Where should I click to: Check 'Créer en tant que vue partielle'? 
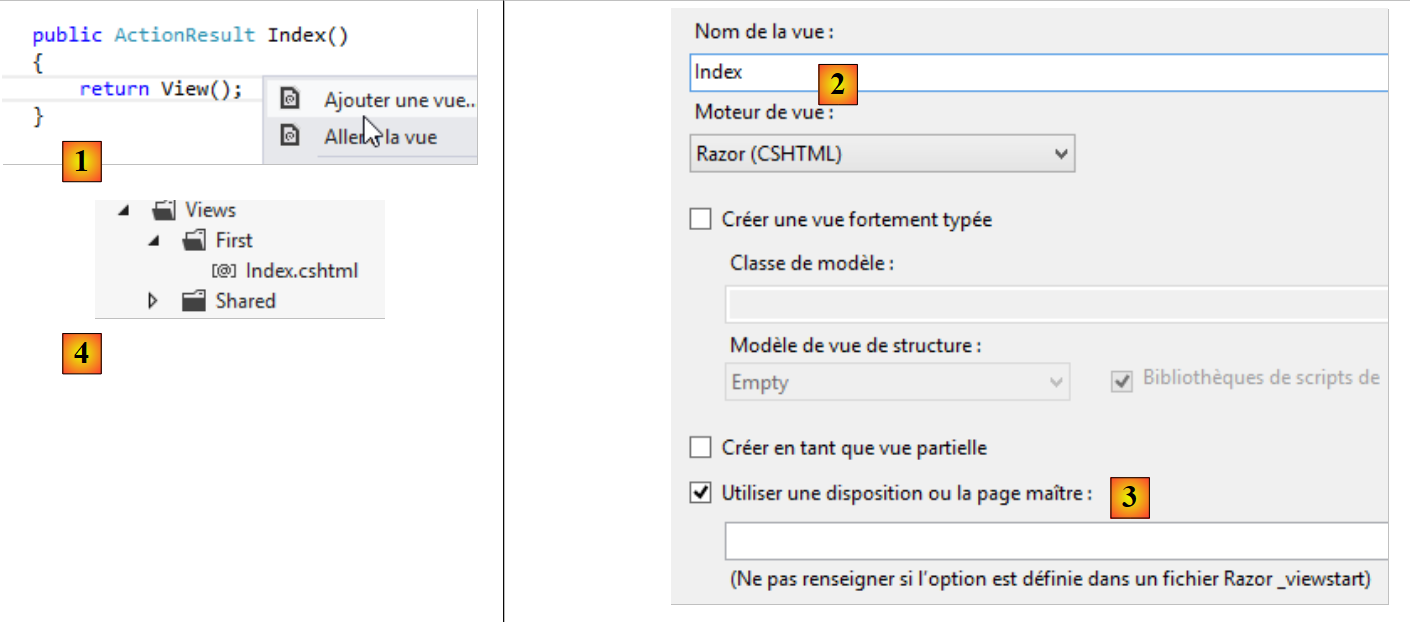(x=701, y=447)
